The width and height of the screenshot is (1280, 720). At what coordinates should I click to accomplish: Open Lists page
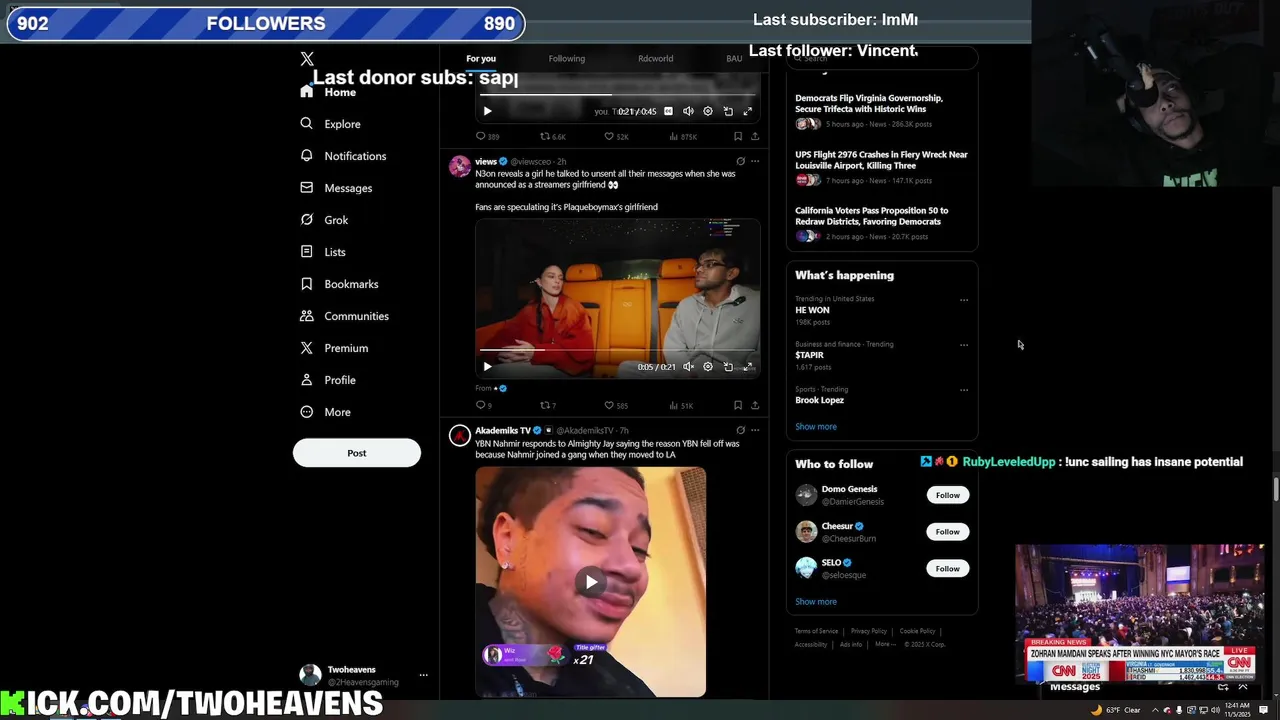(x=323, y=252)
